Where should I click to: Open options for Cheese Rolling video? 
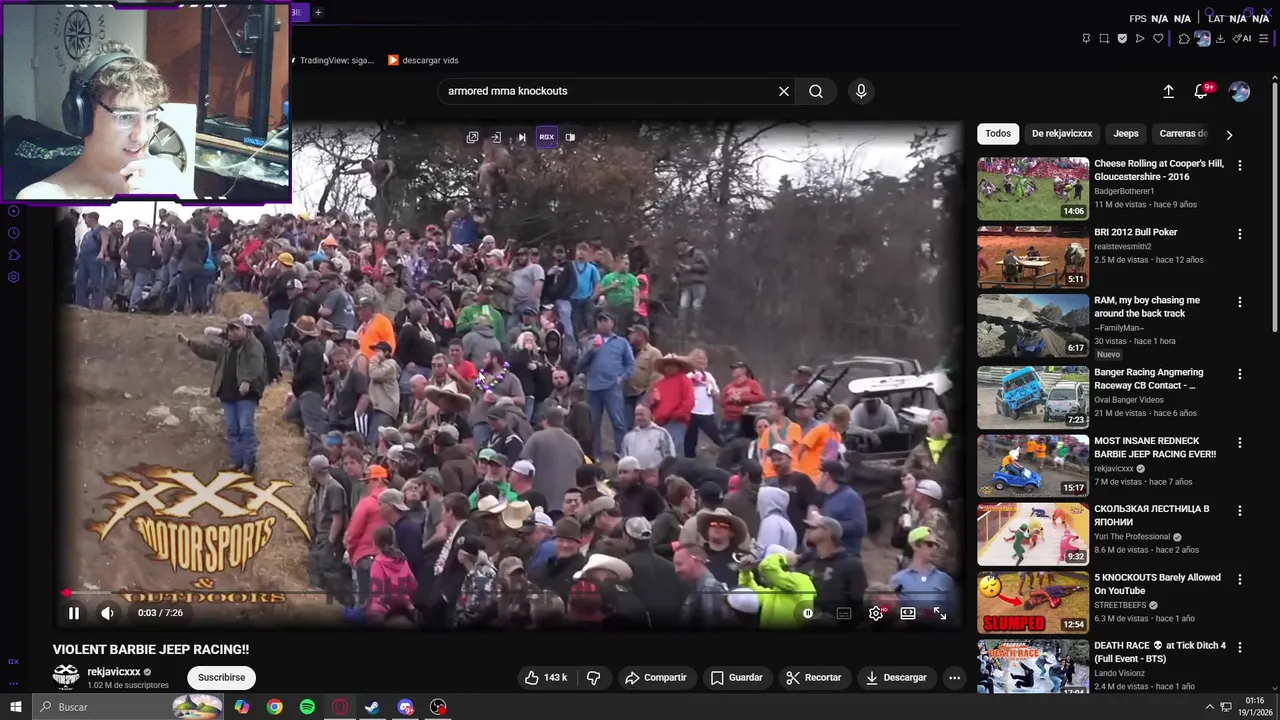(1240, 166)
